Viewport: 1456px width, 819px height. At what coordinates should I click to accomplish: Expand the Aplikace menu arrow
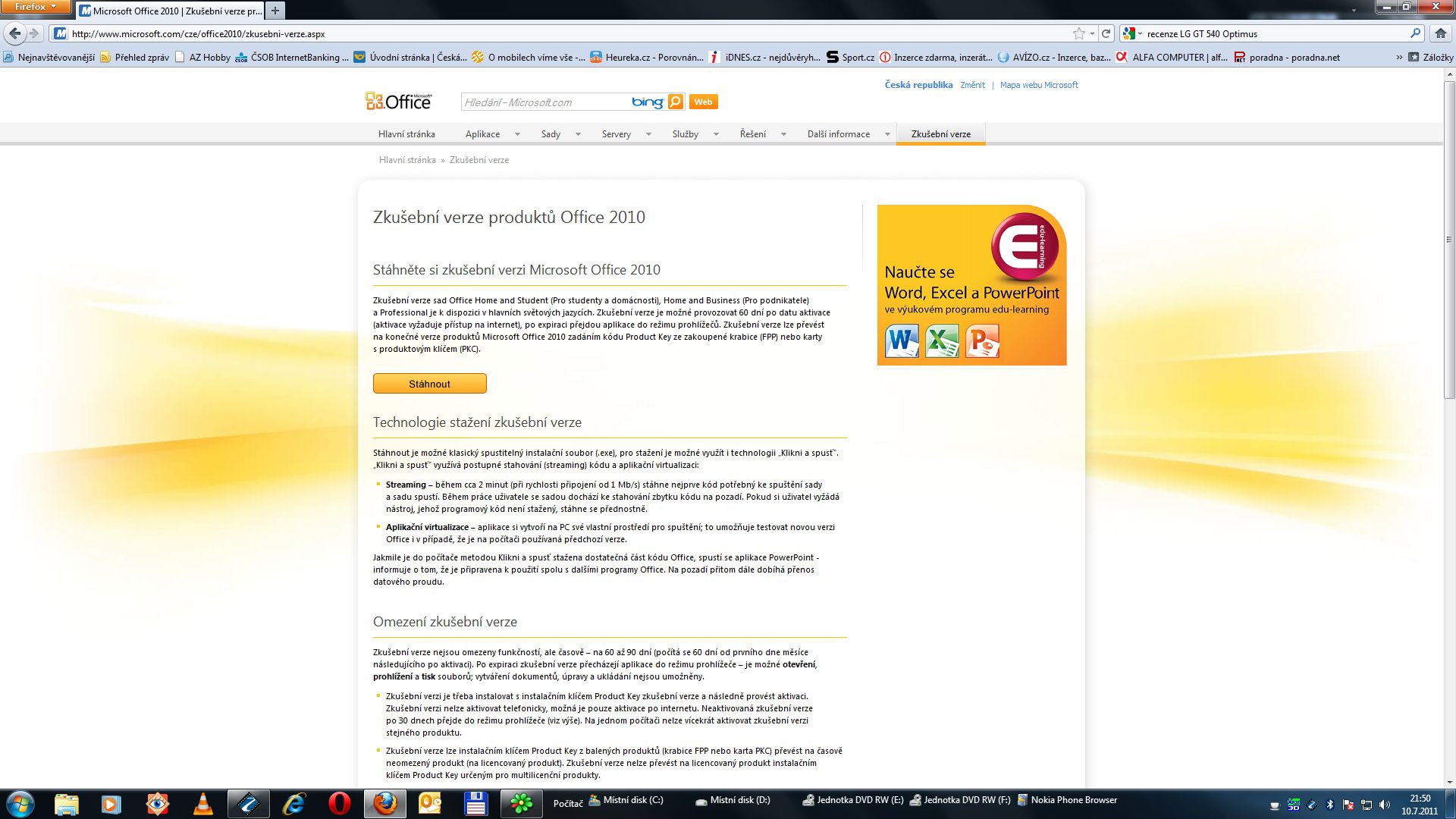click(517, 134)
